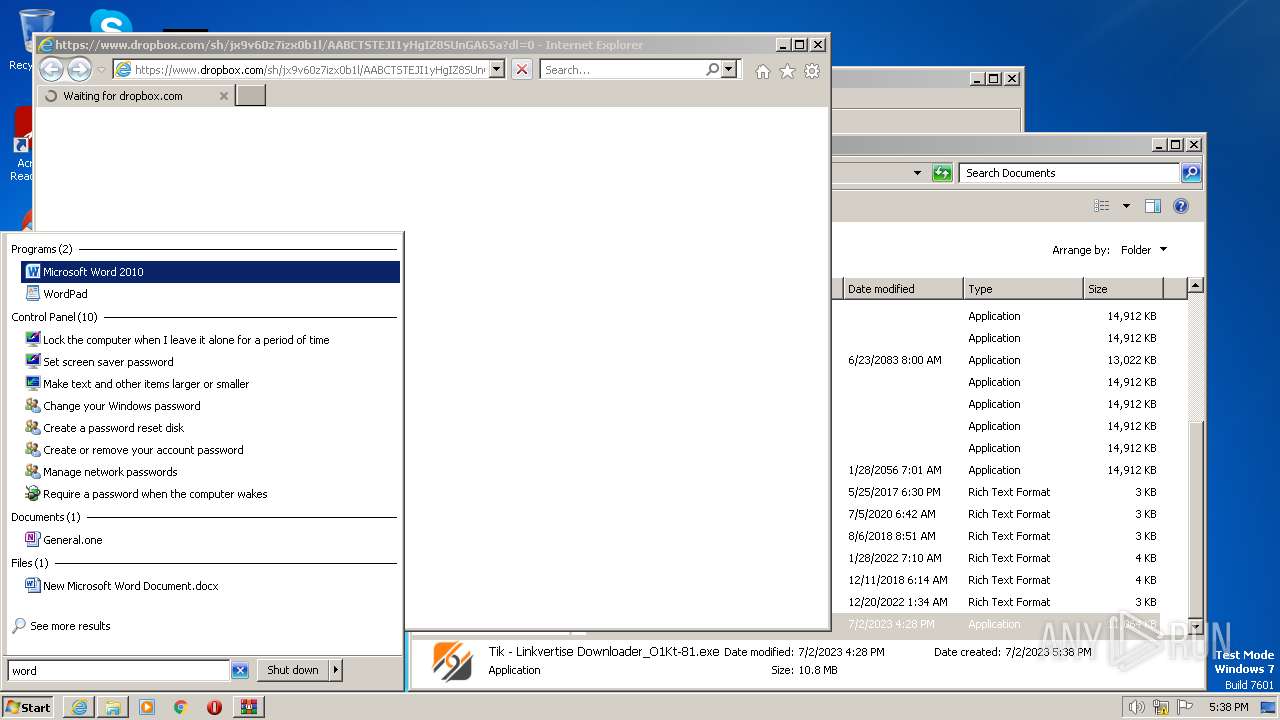This screenshot has height=720, width=1280.
Task: Click the Start button
Action: (27, 707)
